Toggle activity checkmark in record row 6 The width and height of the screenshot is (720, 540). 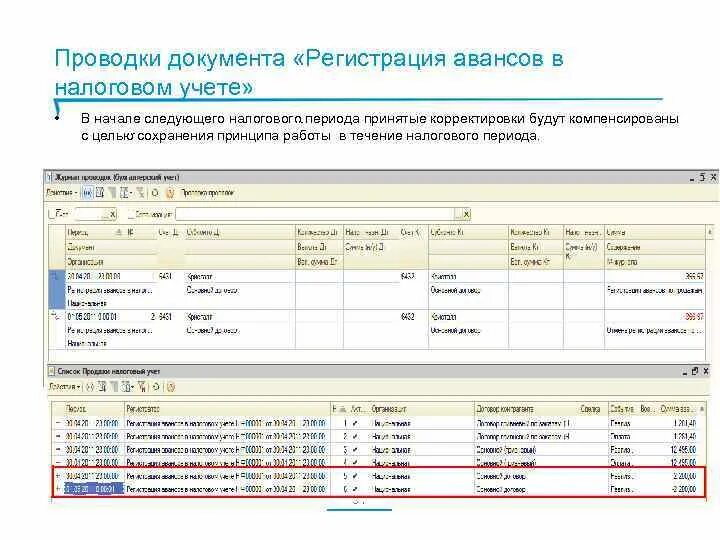[x=355, y=489]
